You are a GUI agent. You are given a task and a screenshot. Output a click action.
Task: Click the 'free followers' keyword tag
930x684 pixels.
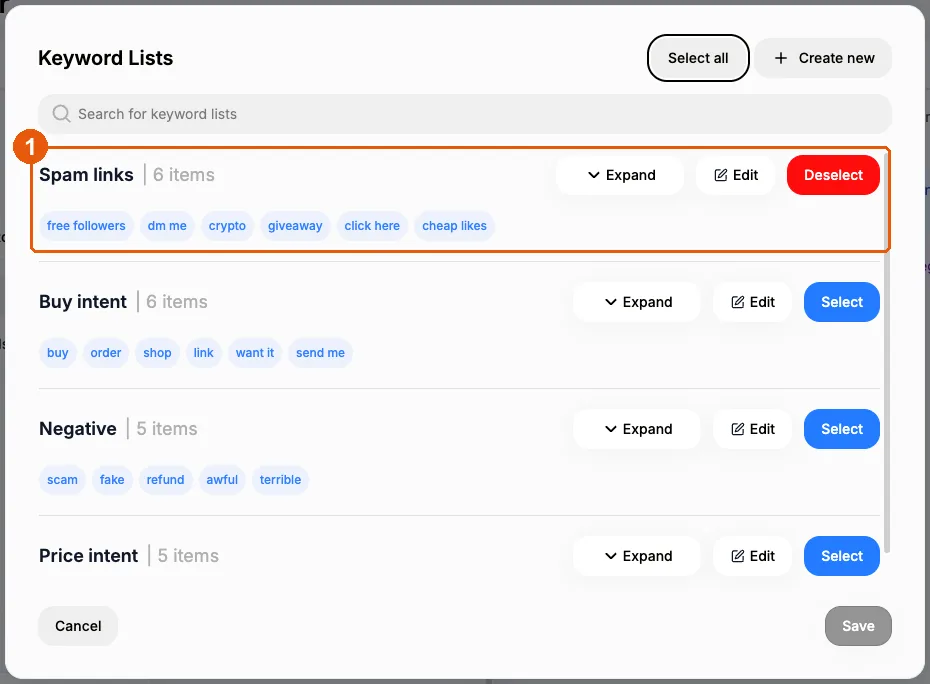click(x=86, y=226)
